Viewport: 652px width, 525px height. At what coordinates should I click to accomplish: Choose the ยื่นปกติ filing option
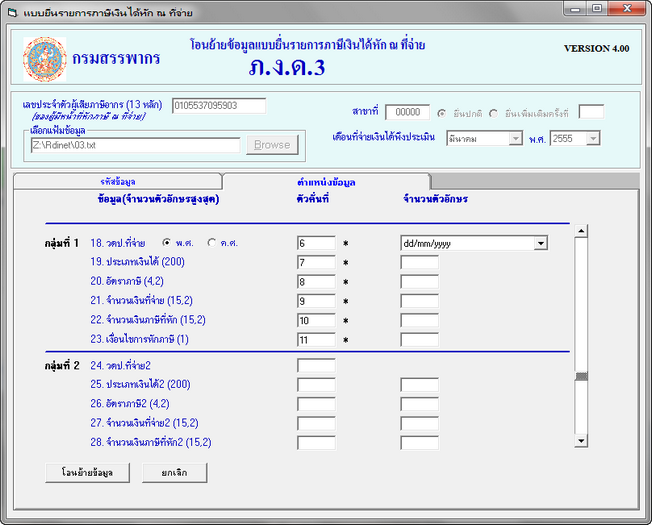(441, 112)
